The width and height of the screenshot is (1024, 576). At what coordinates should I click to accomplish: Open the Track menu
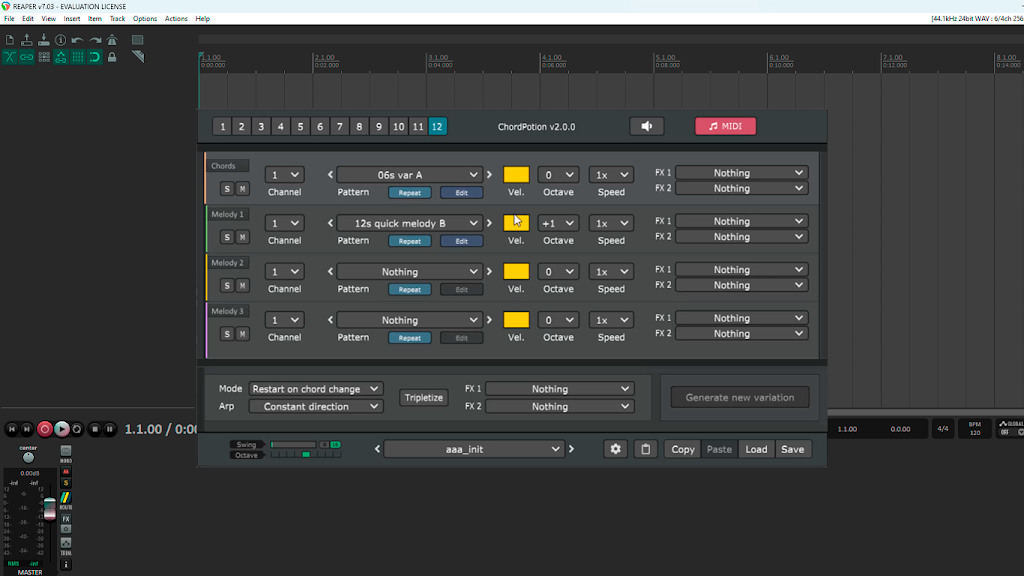pos(118,19)
